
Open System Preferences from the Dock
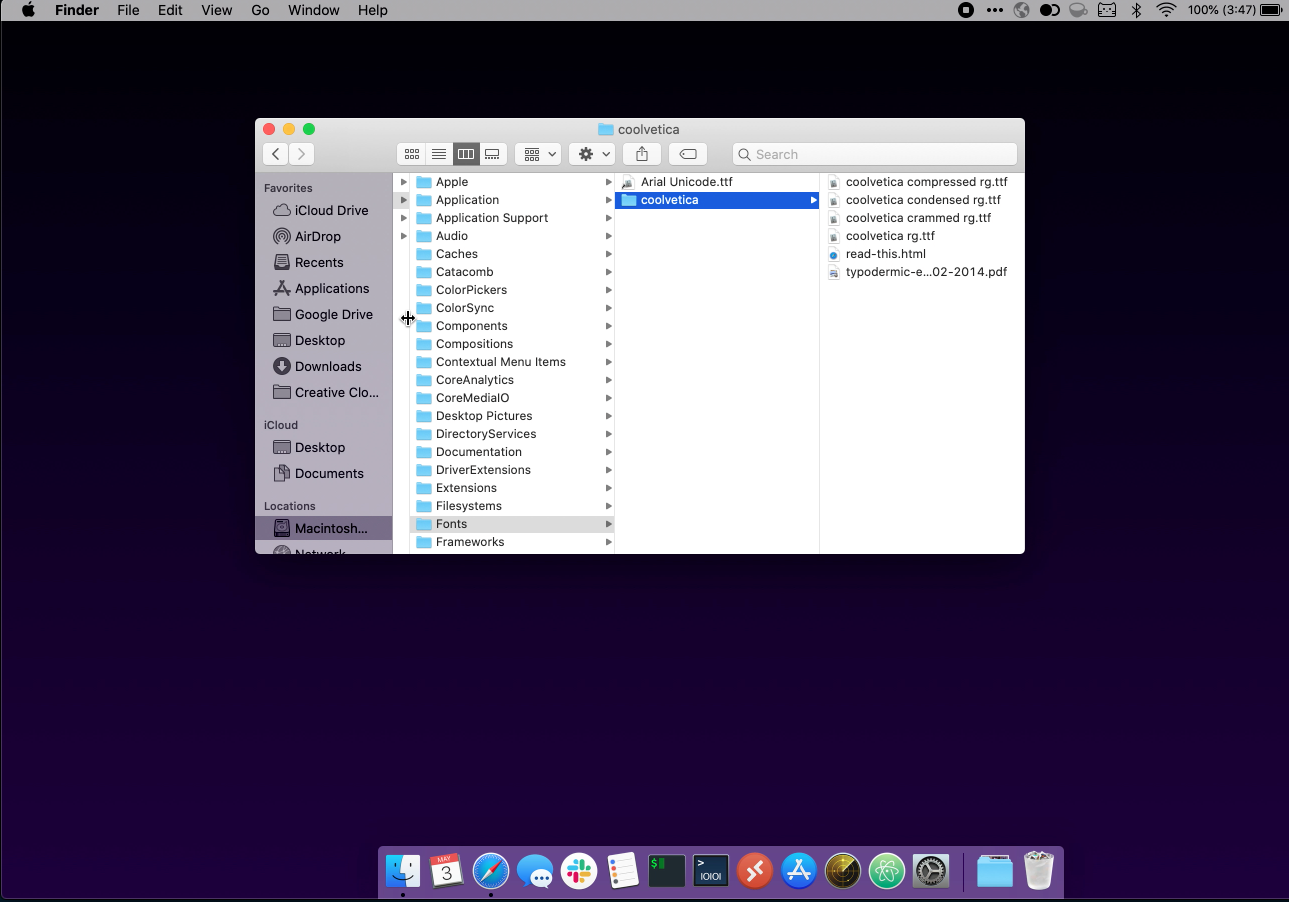pyautogui.click(x=931, y=871)
